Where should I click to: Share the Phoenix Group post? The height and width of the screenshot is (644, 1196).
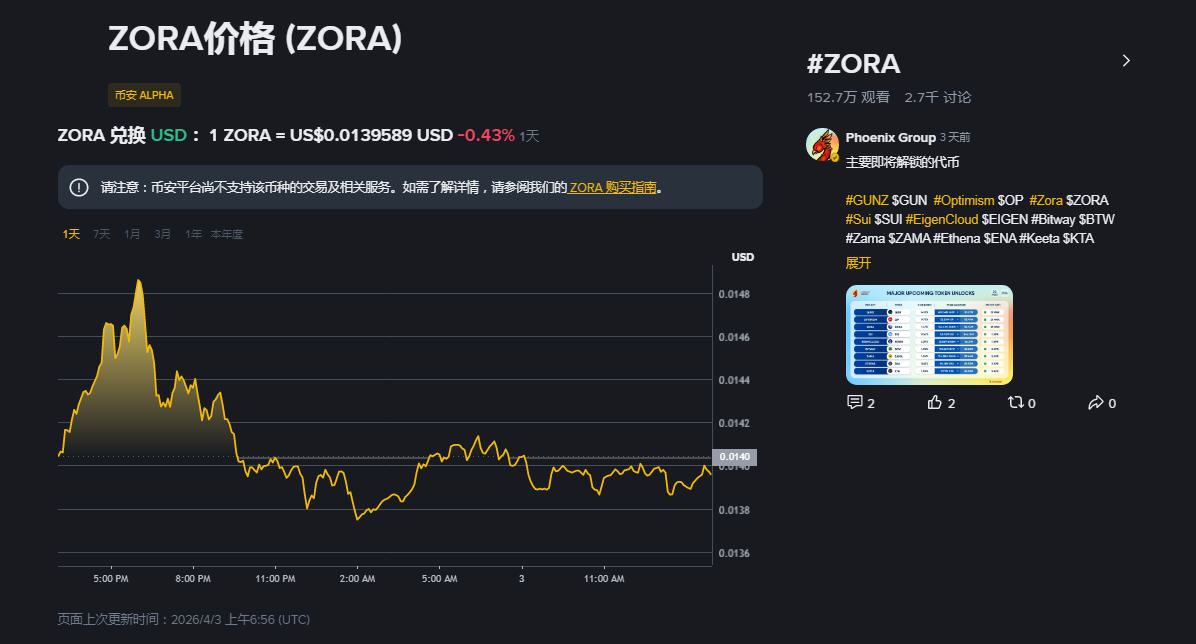coord(1095,402)
